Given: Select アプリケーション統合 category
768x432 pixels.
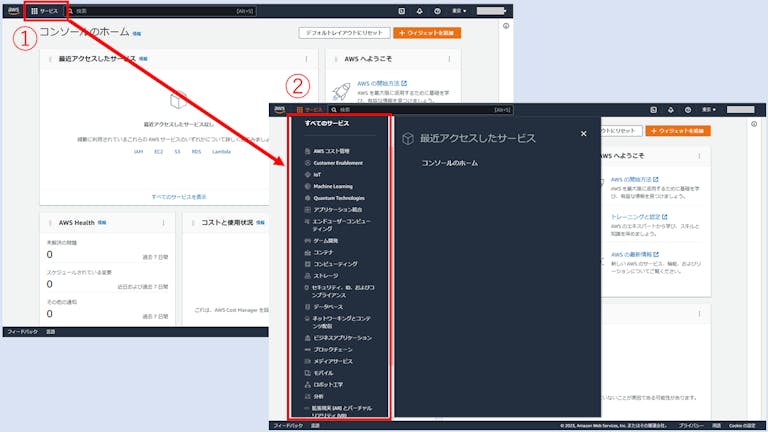Looking at the screenshot, I should (x=334, y=210).
